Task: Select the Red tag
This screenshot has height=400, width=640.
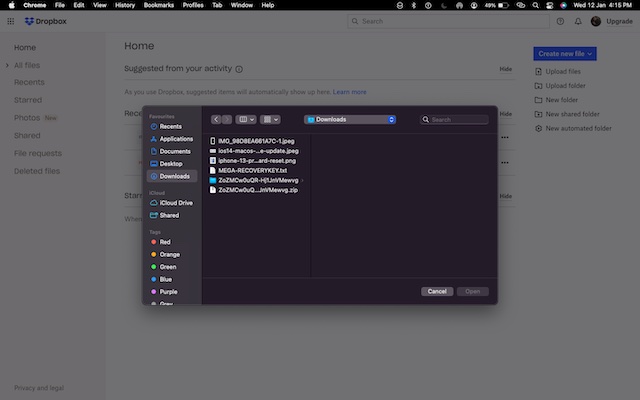Action: [x=161, y=242]
